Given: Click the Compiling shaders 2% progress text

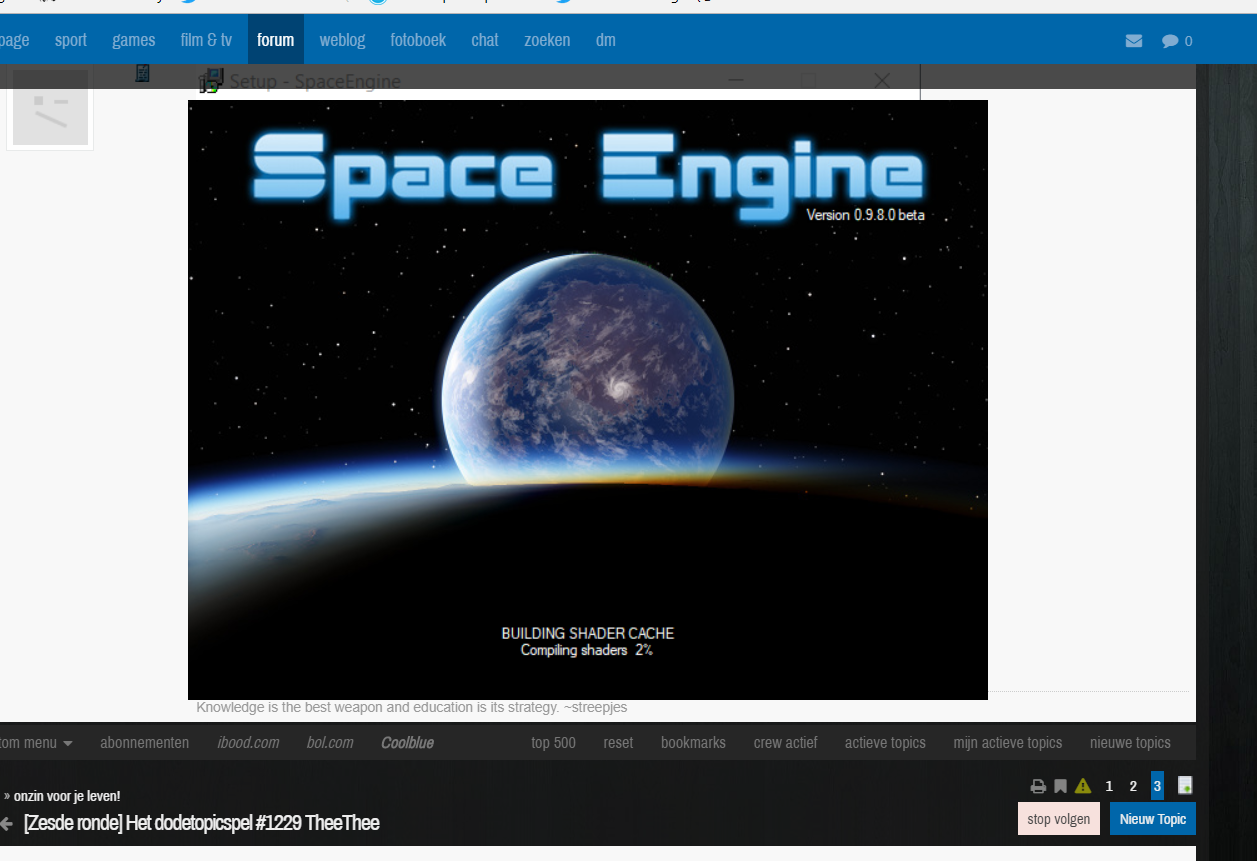Looking at the screenshot, I should (x=587, y=650).
